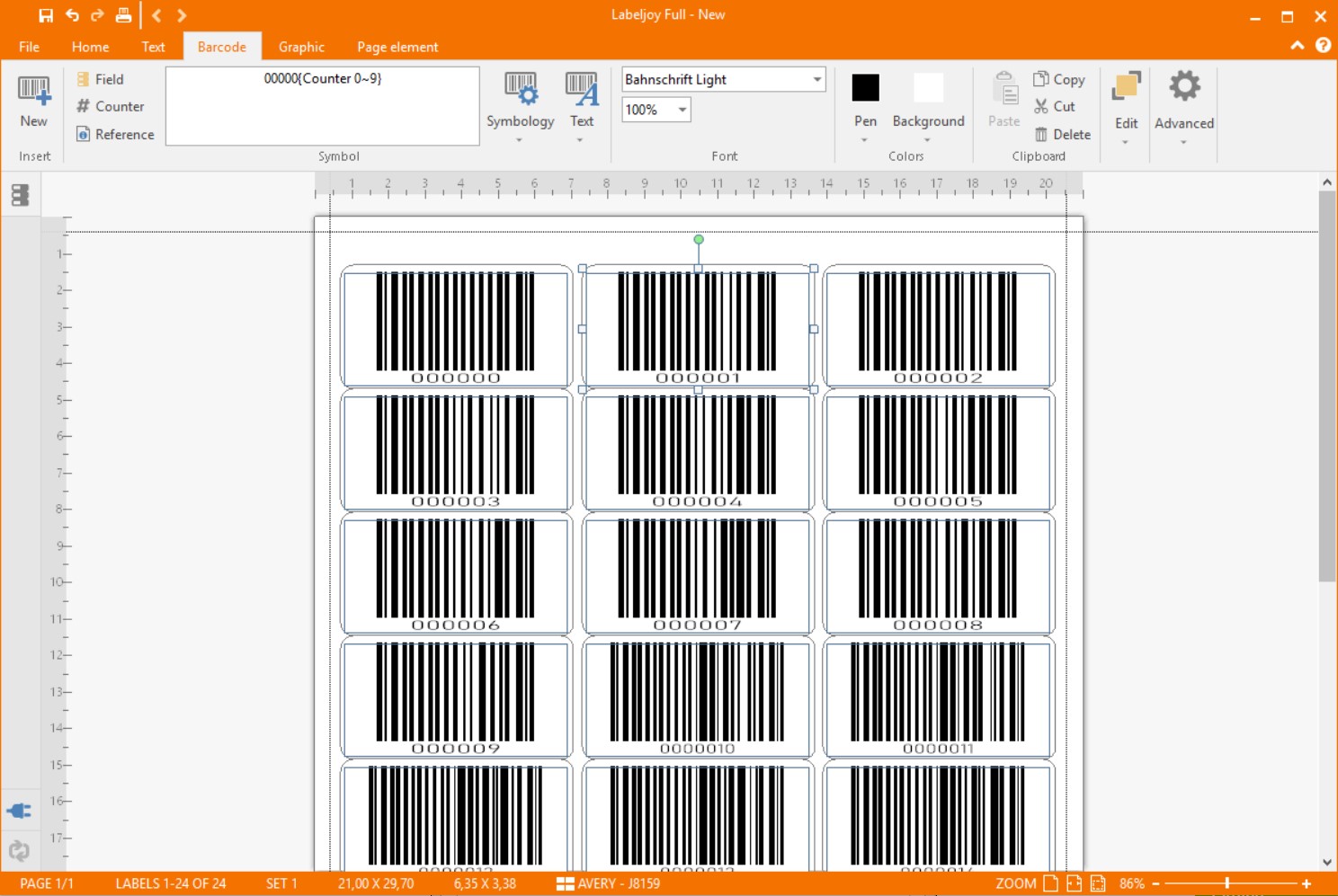1338x896 pixels.
Task: Undo the last action
Action: click(72, 15)
